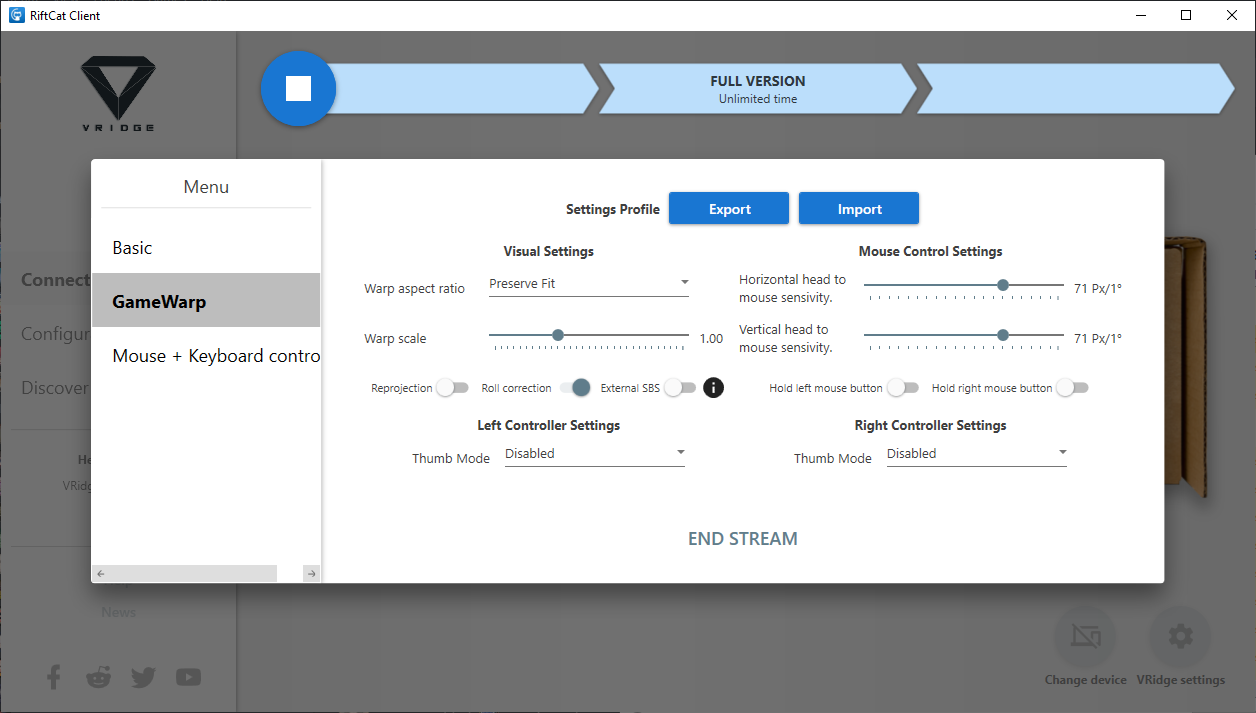Select the GameWarp menu item

tap(206, 301)
